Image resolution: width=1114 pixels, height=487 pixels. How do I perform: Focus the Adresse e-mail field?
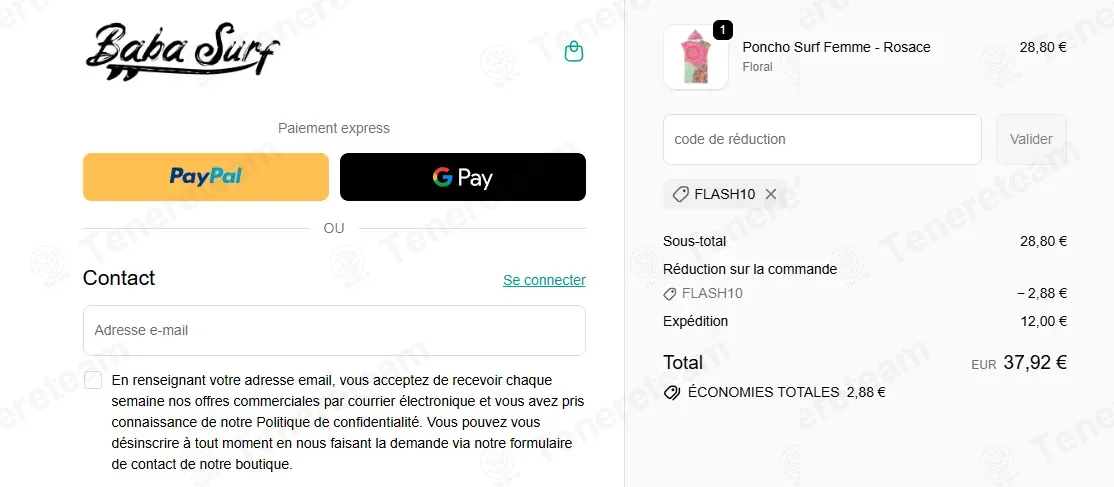click(x=335, y=331)
